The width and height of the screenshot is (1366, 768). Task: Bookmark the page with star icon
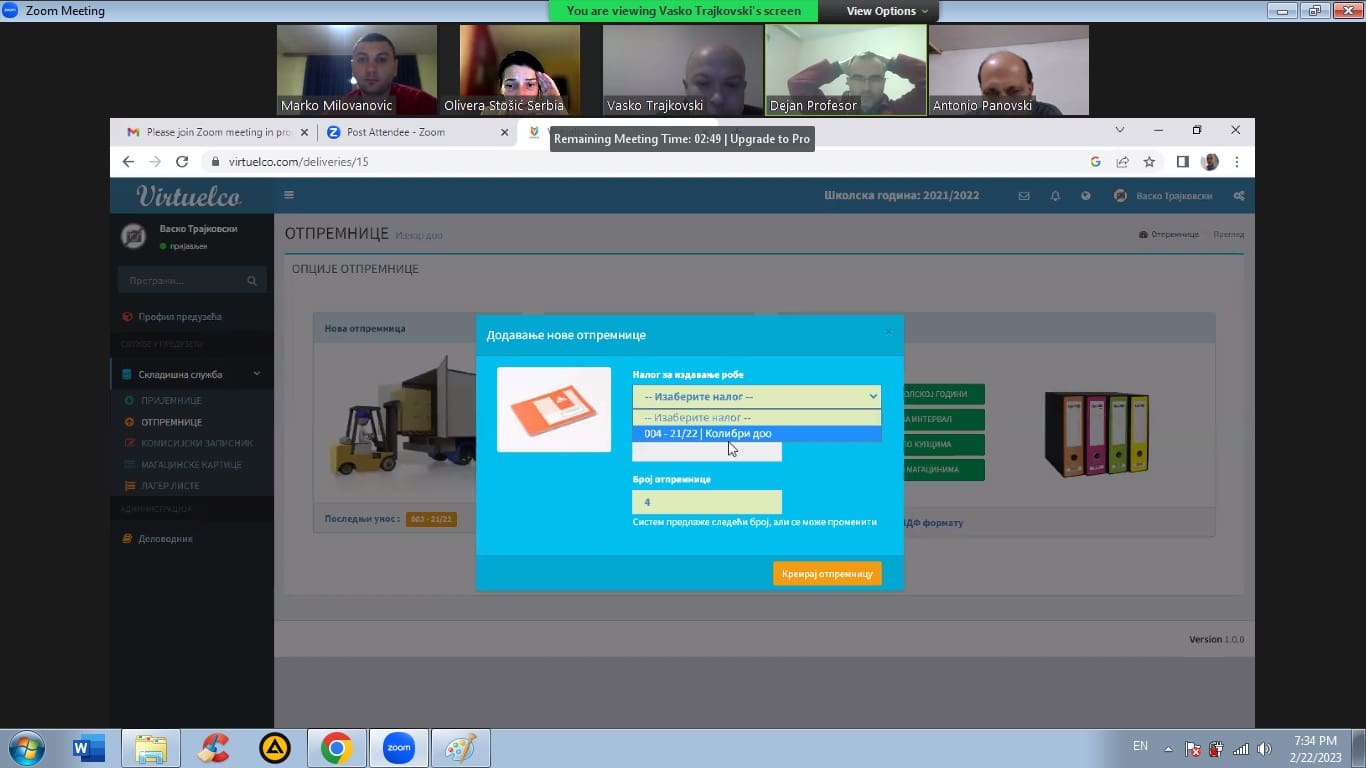1149,162
